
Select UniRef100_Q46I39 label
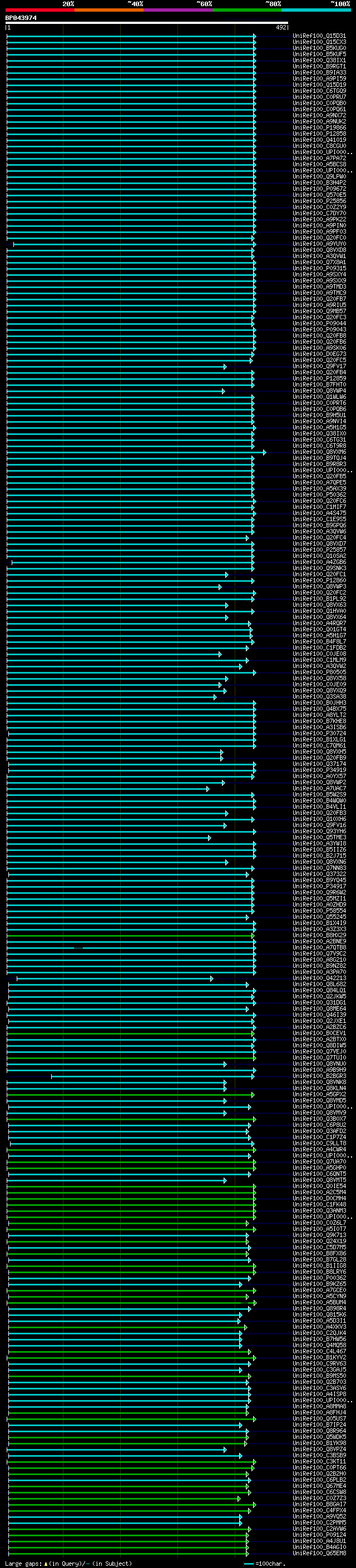(319, 1015)
